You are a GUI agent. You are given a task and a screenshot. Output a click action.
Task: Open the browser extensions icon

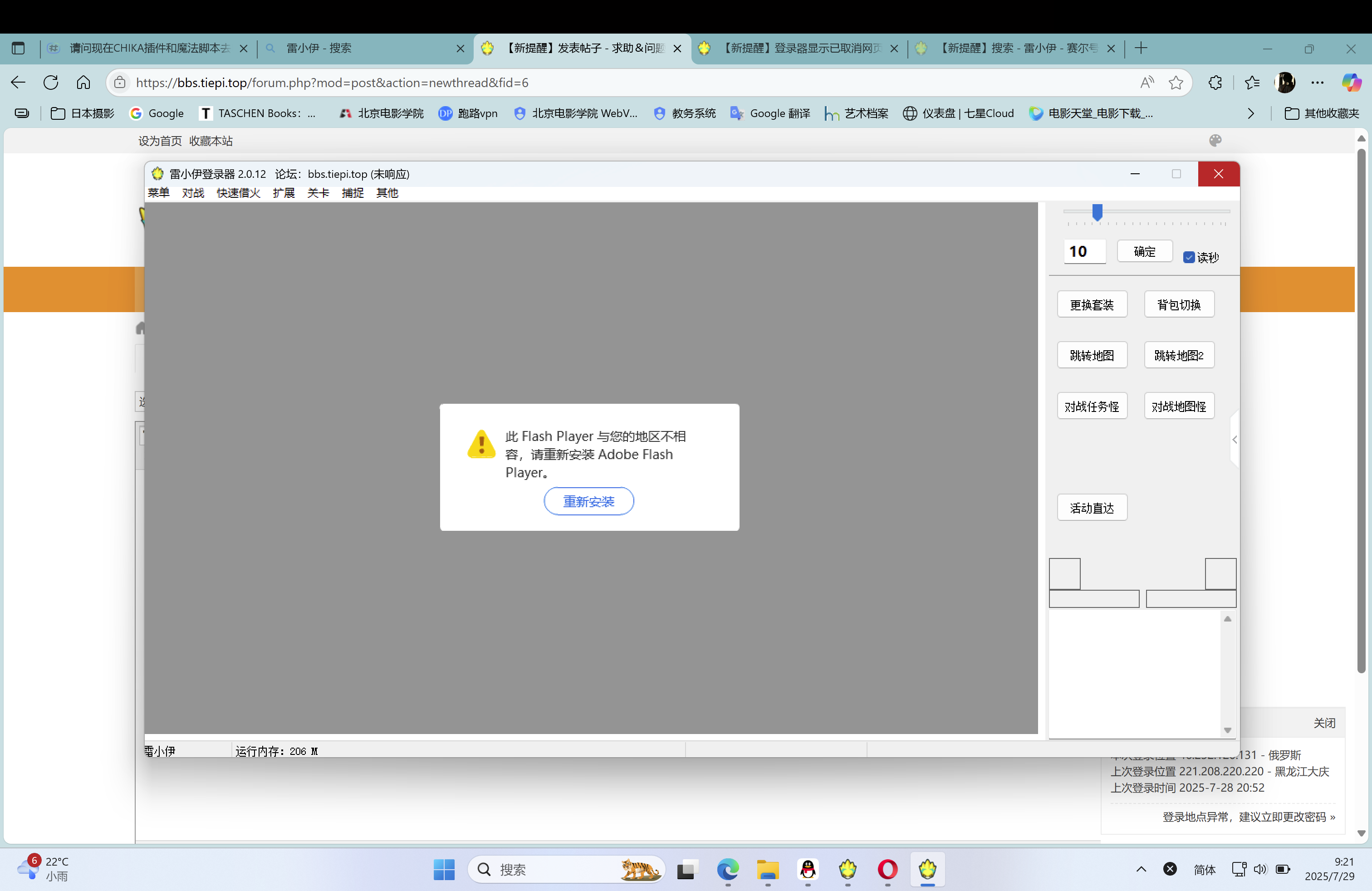point(1215,83)
